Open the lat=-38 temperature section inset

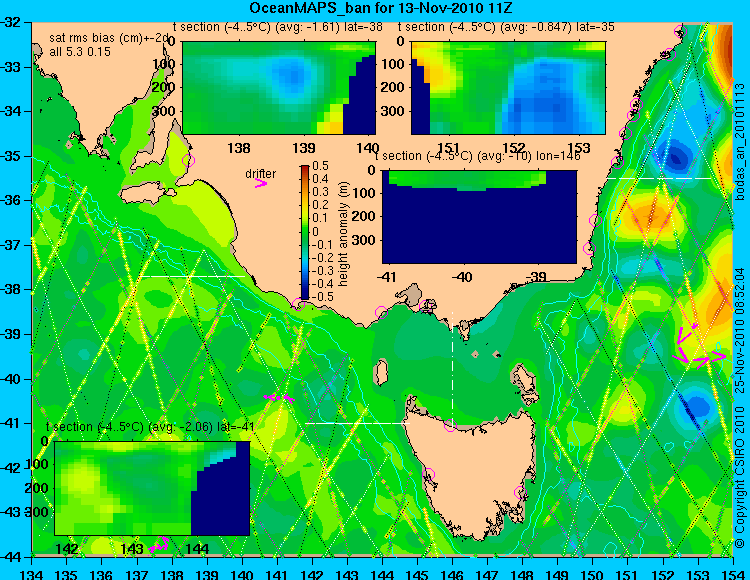pos(279,88)
